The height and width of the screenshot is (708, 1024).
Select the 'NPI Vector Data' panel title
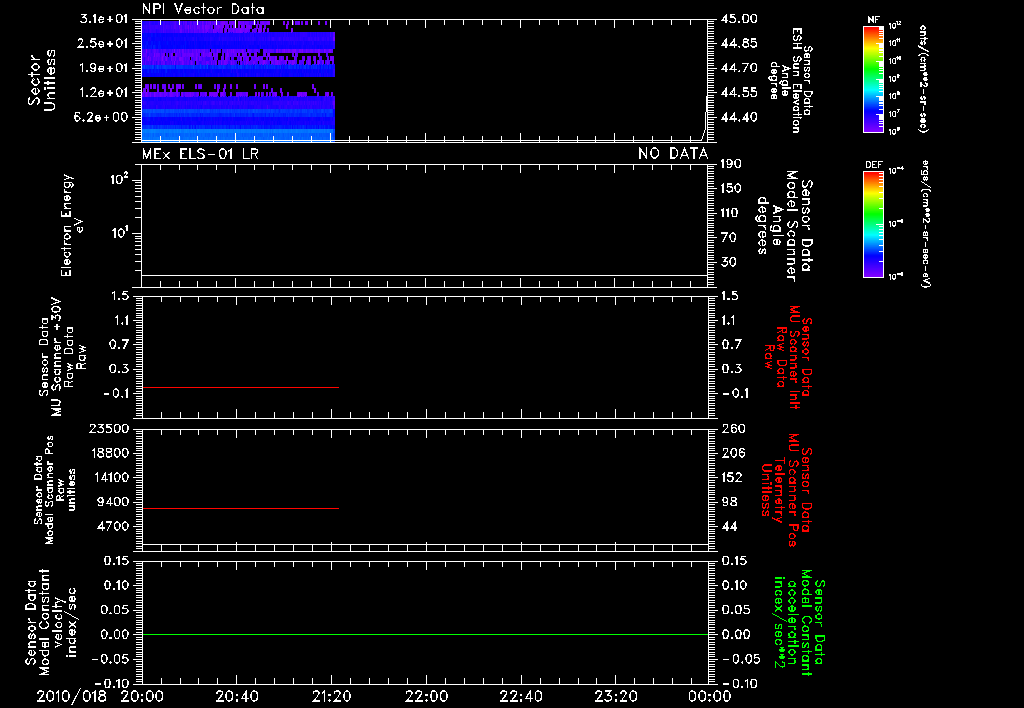[x=203, y=9]
